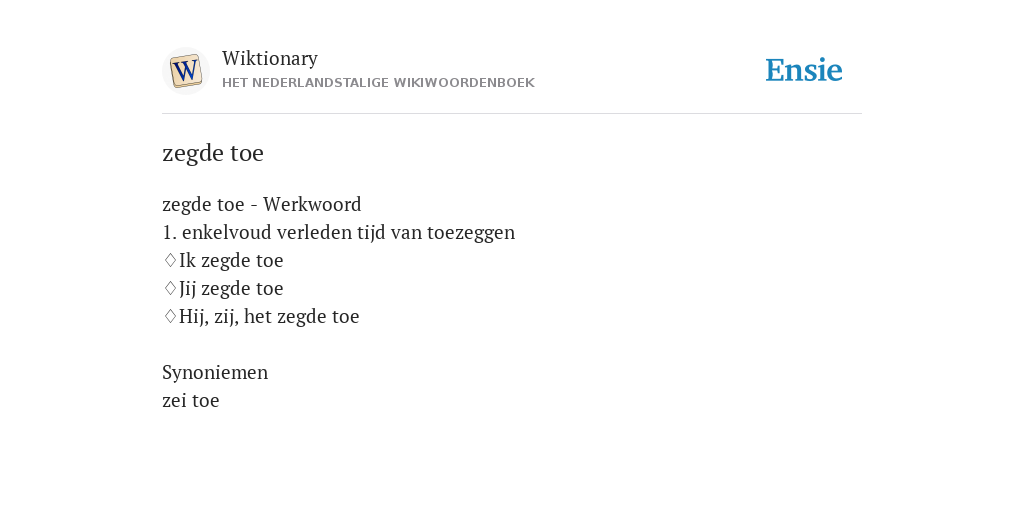
Task: Click the word 'Werkwoord' in the entry line
Action: click(x=312, y=204)
